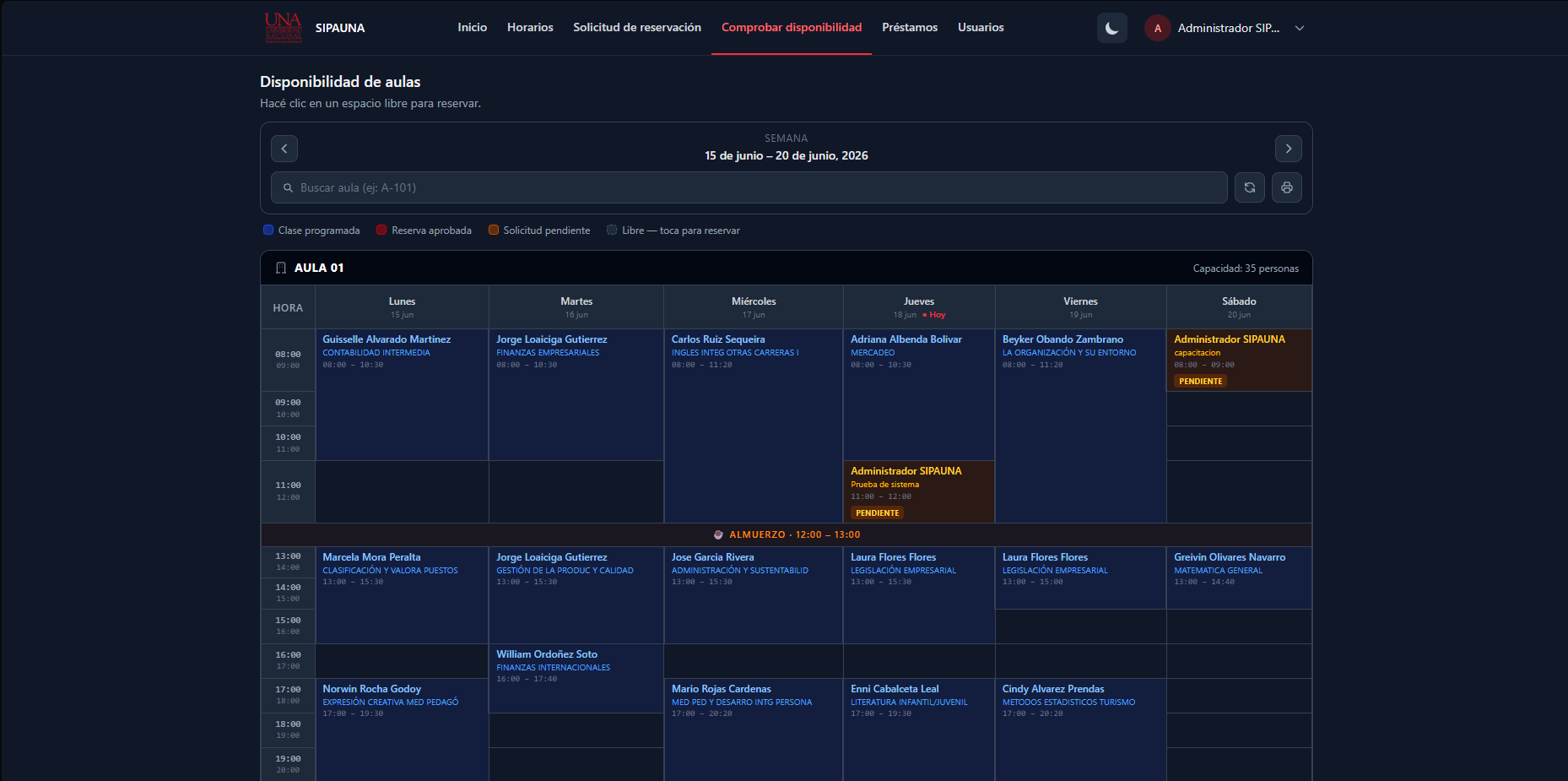
Task: Reserve free Tuesday 11:00 slot
Action: 576,491
